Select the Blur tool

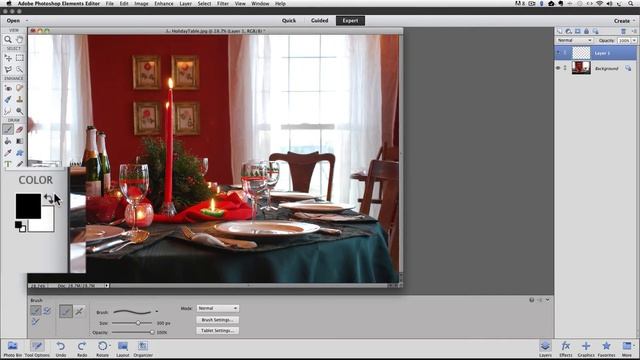tap(8, 111)
